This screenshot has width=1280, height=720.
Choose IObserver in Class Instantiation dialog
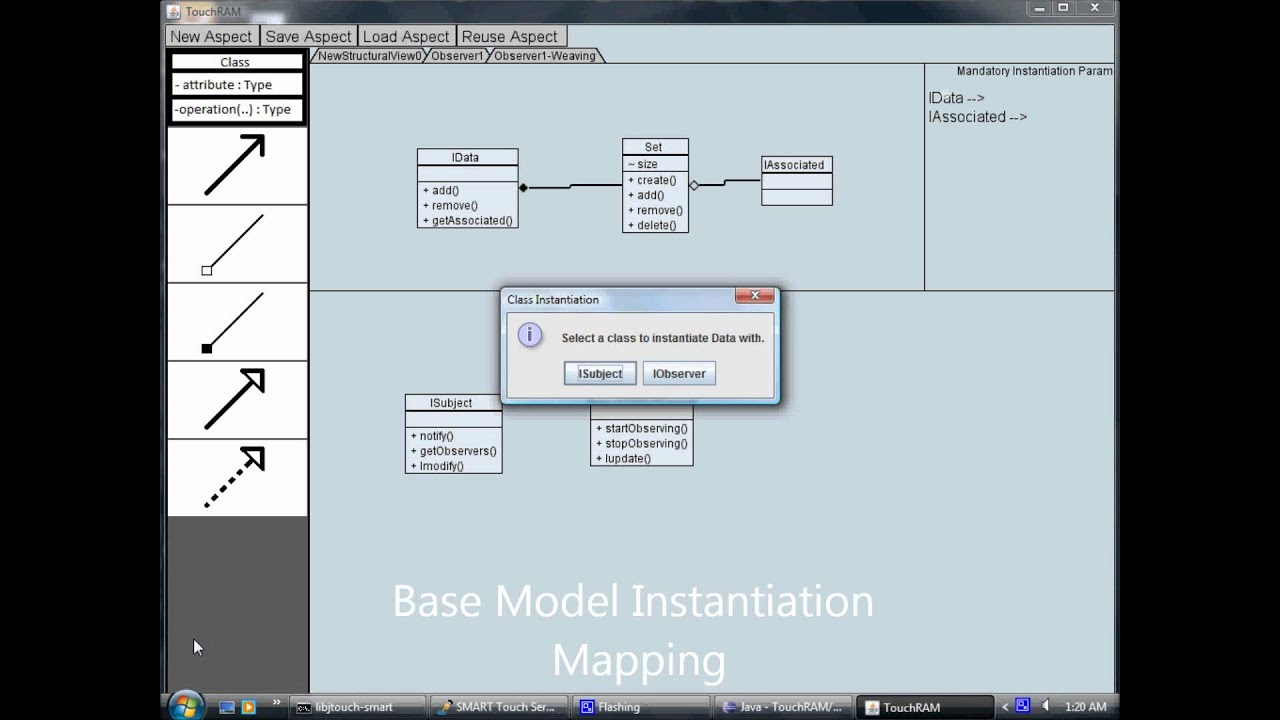pos(679,374)
